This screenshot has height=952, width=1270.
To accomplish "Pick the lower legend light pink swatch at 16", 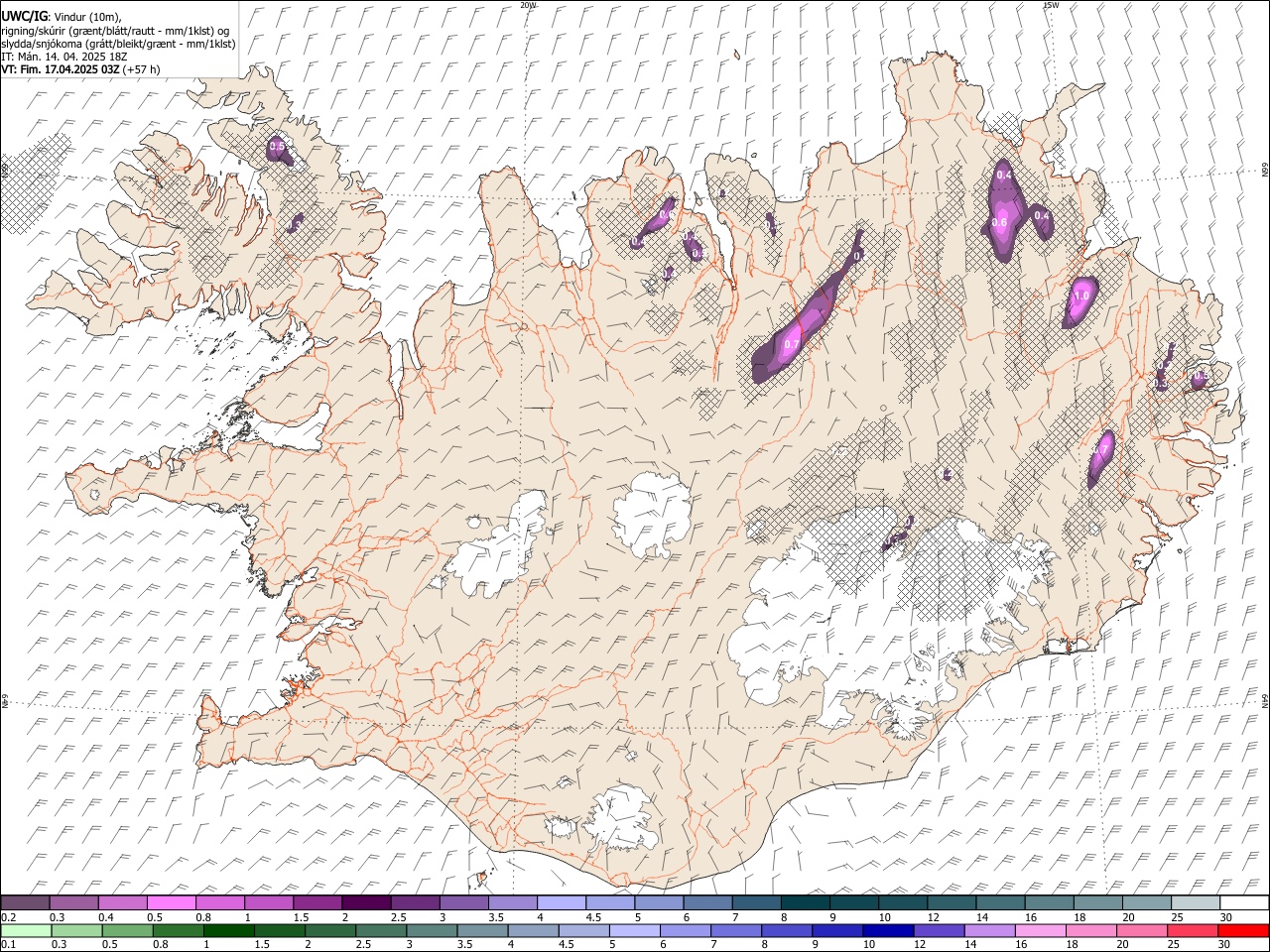I will (x=1039, y=930).
